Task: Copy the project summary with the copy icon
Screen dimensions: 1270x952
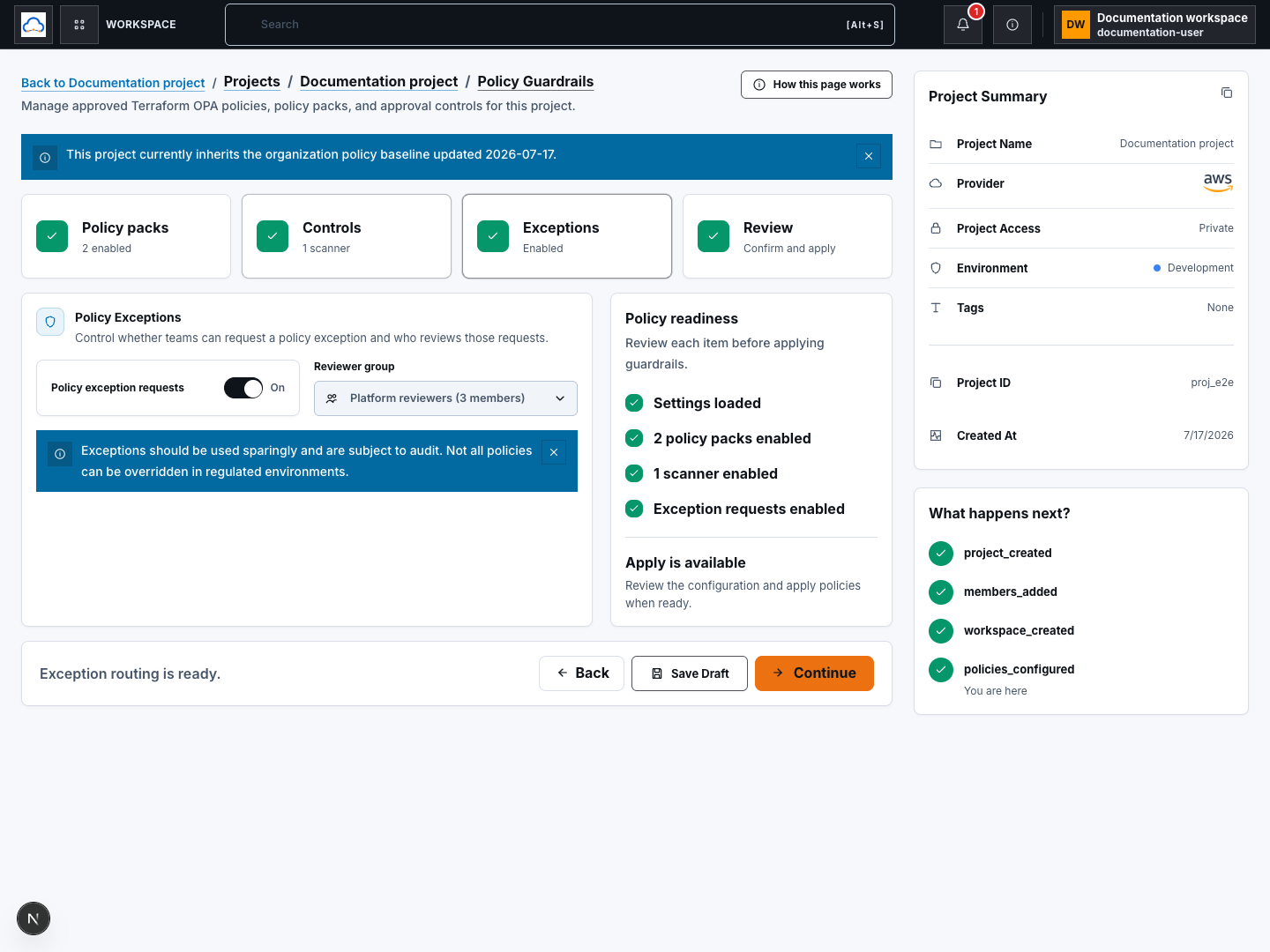Action: point(1227,93)
